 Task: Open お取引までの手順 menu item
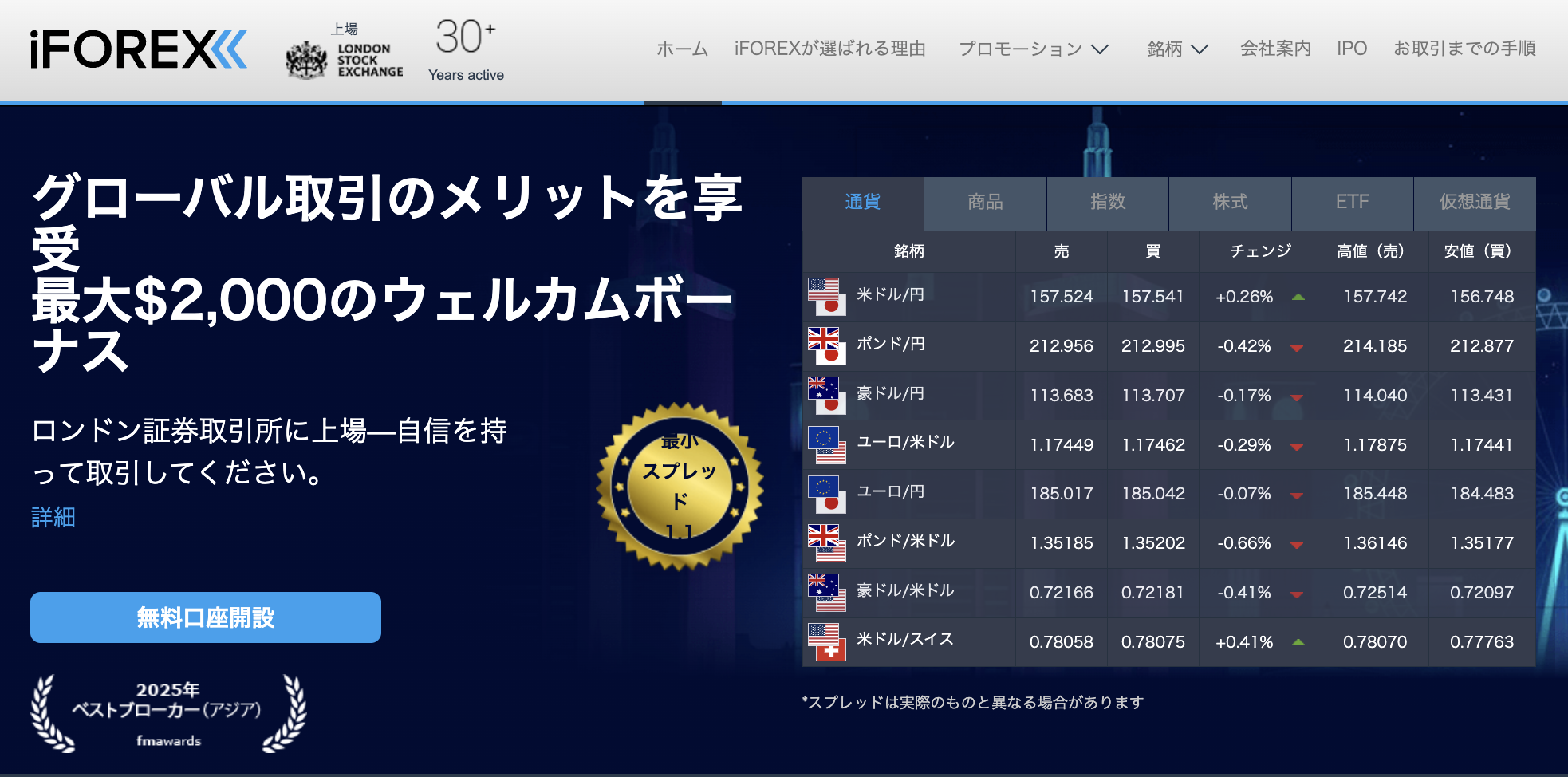pos(1464,49)
